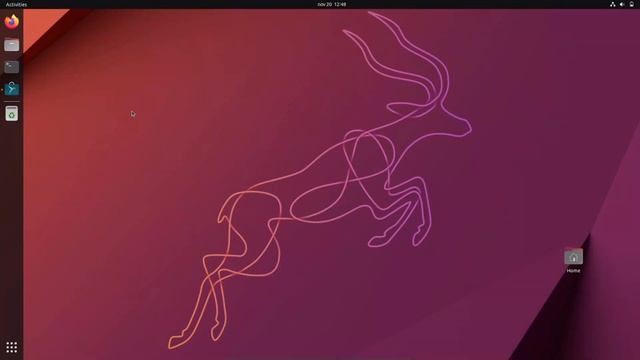Click the power icon in top bar
Screen dimensions: 640x360
[631, 4]
